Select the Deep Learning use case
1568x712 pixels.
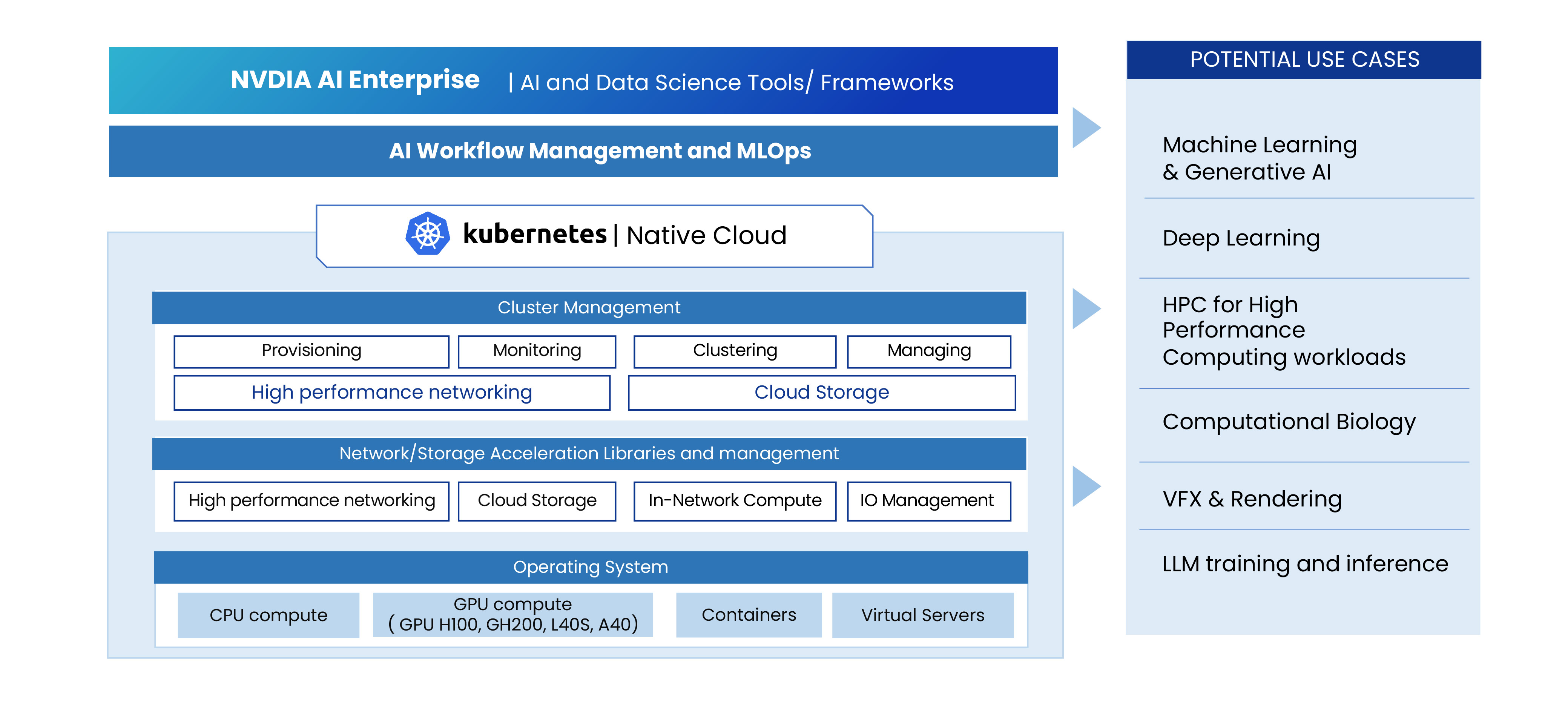click(x=1241, y=238)
